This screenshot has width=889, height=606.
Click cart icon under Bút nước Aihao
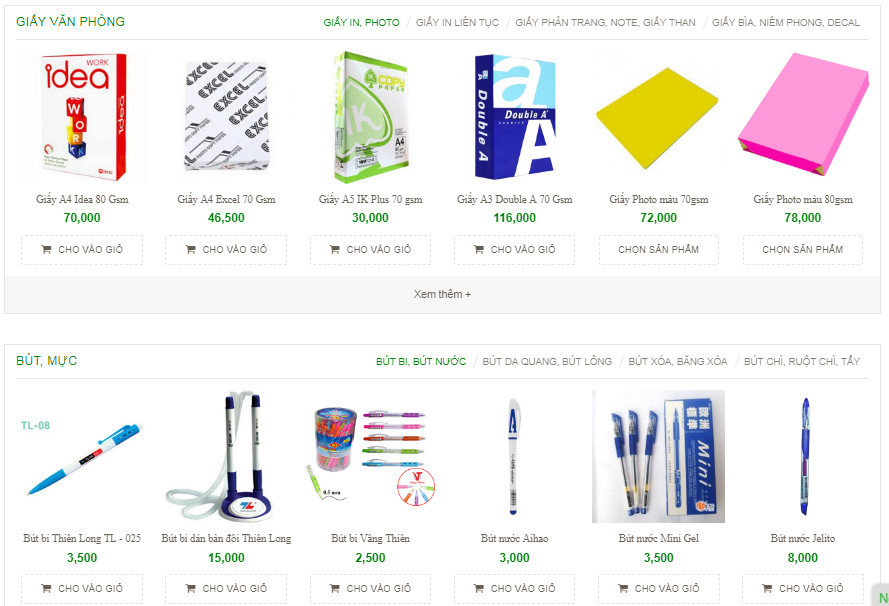click(479, 588)
